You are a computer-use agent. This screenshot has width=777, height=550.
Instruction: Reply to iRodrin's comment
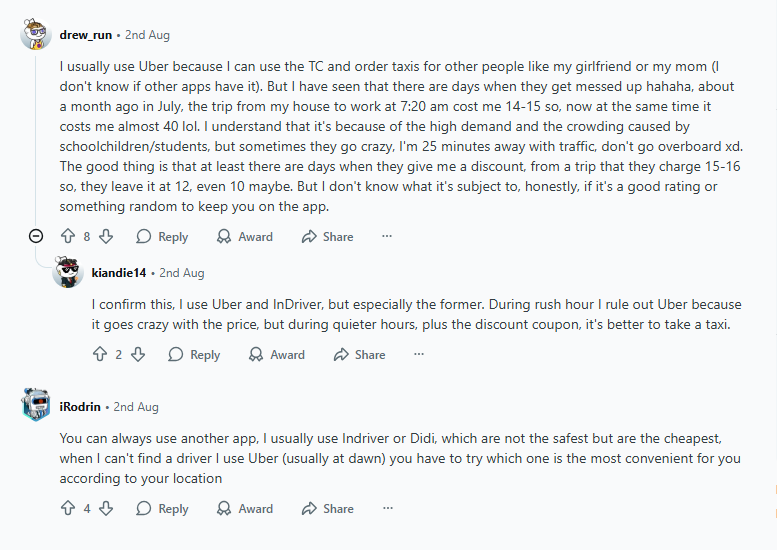tap(162, 509)
